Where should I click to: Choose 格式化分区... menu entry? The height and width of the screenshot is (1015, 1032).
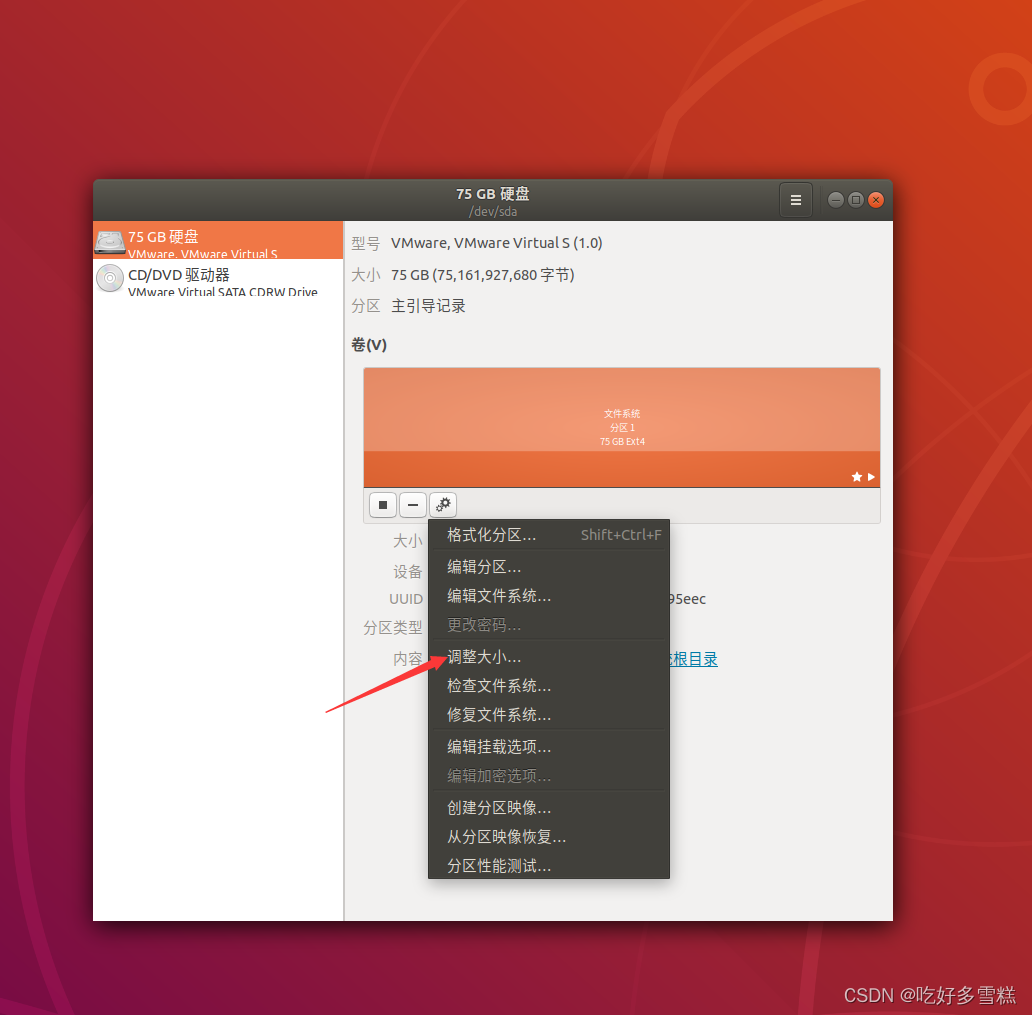pos(549,535)
